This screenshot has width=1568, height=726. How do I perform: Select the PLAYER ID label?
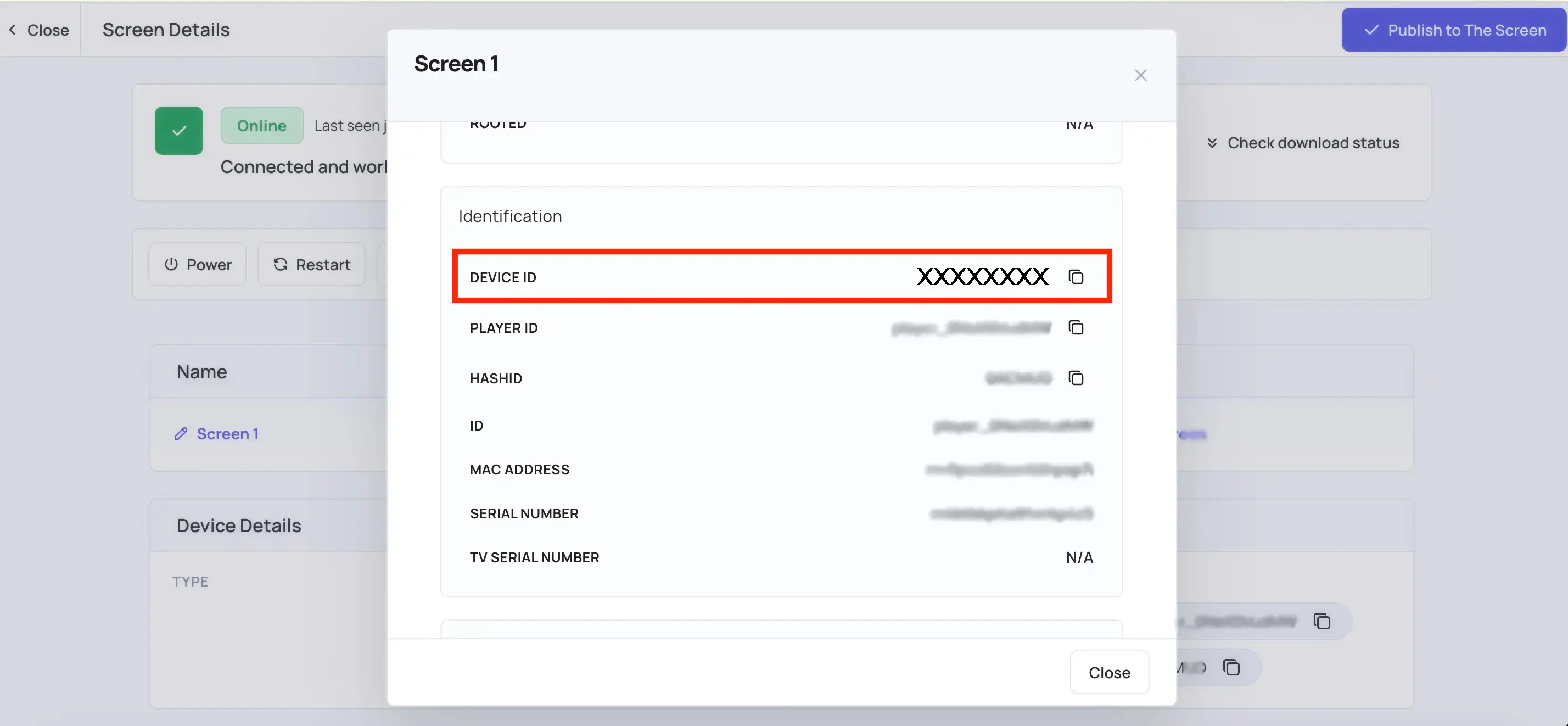(x=504, y=328)
